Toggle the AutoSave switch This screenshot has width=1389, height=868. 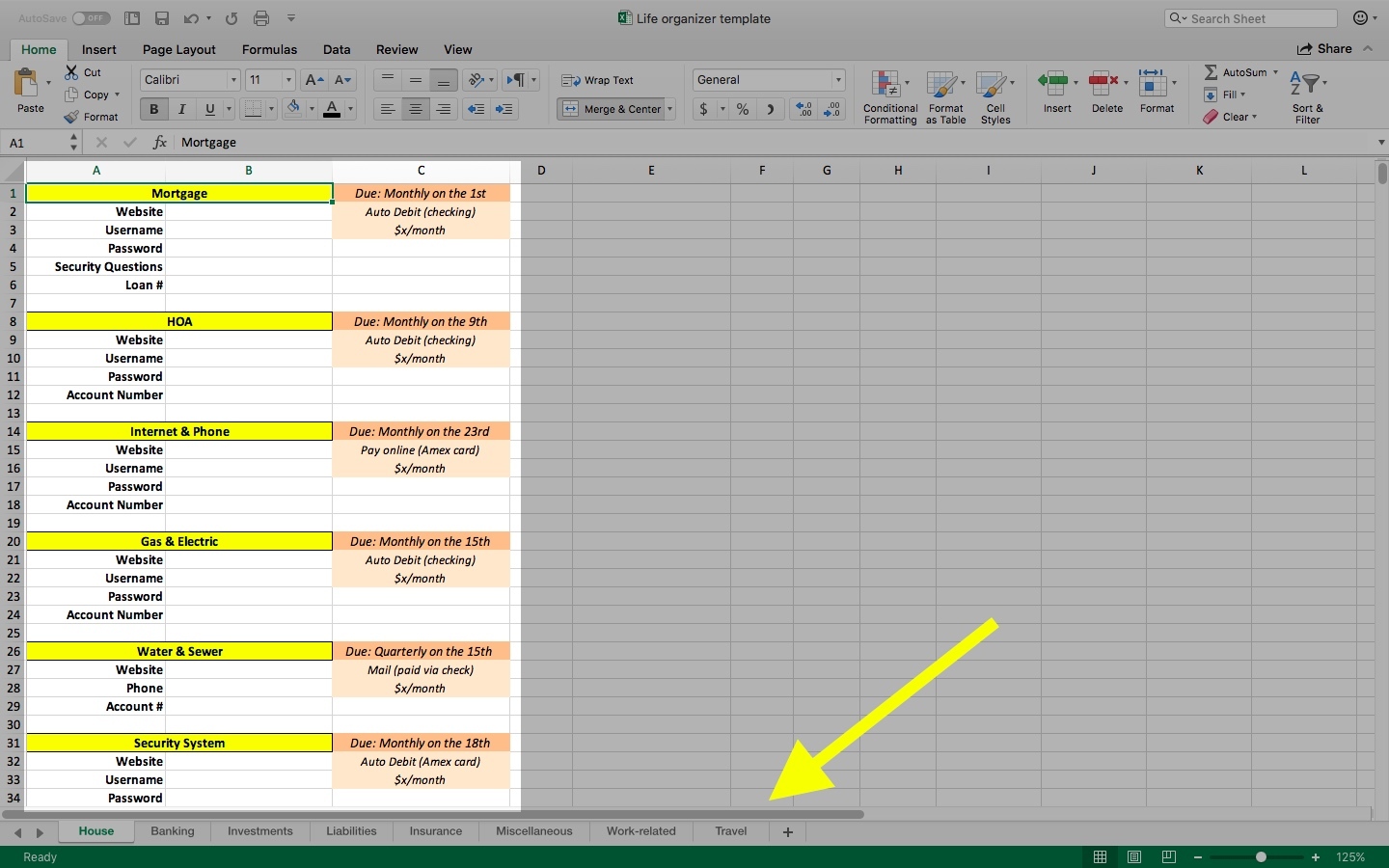pos(91,18)
